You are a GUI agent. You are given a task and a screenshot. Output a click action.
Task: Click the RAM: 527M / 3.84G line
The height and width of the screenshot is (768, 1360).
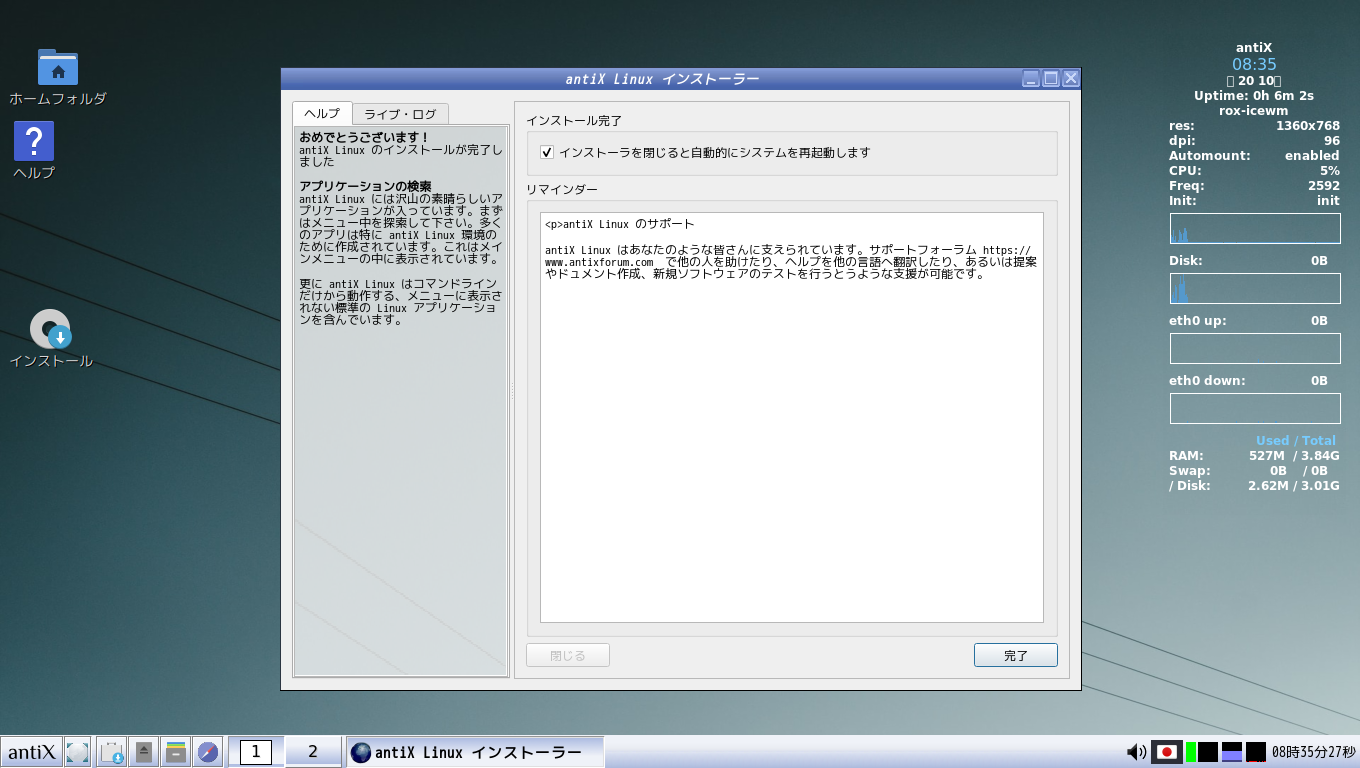click(x=1253, y=456)
